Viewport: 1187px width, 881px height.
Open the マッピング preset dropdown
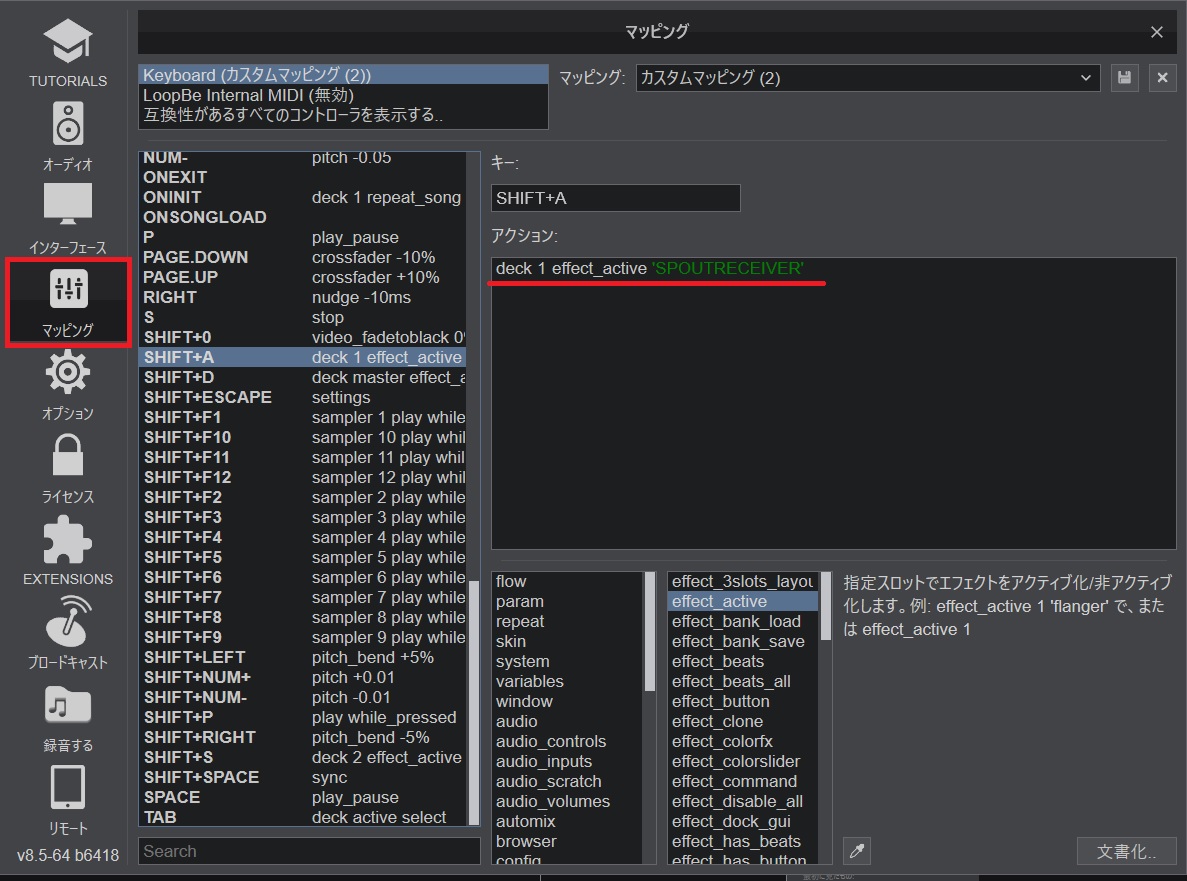[868, 77]
